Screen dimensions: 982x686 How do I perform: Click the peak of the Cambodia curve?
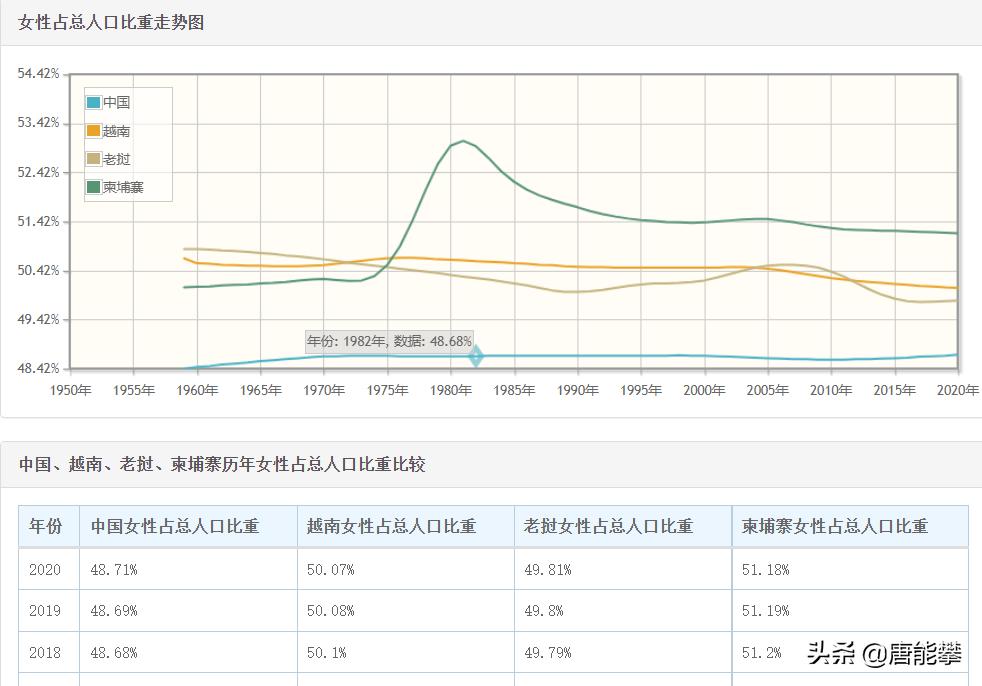tap(461, 142)
